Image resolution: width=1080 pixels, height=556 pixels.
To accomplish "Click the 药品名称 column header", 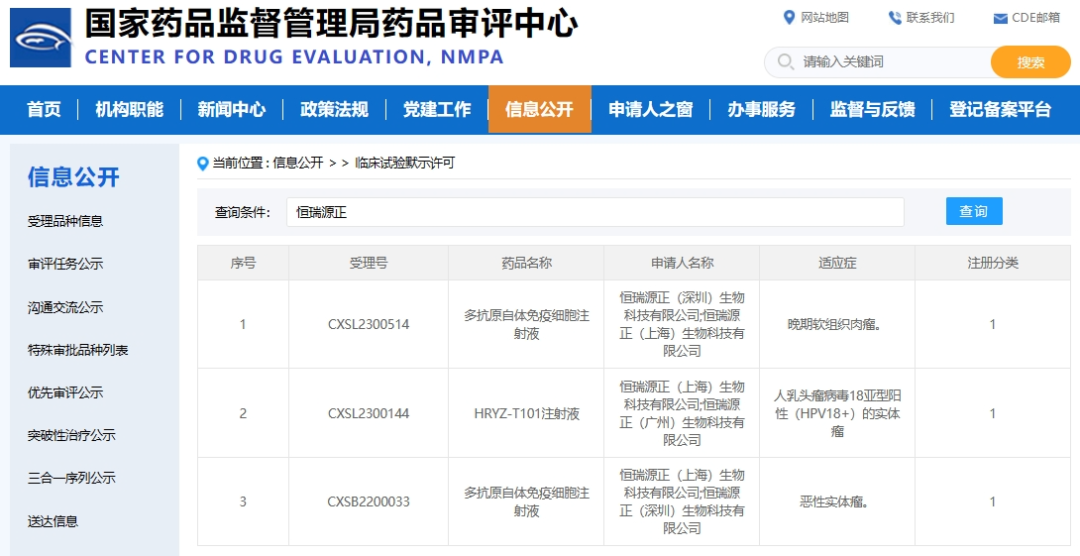I will point(526,262).
